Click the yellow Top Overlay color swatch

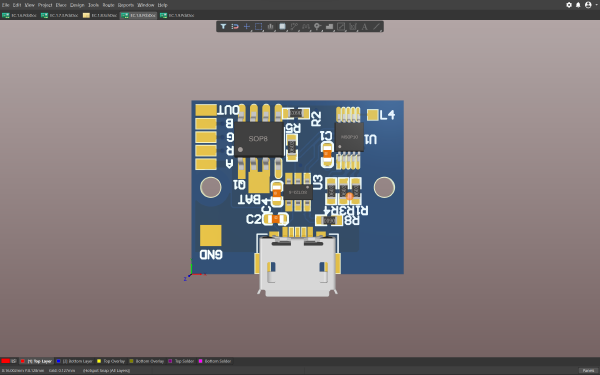tap(99, 361)
